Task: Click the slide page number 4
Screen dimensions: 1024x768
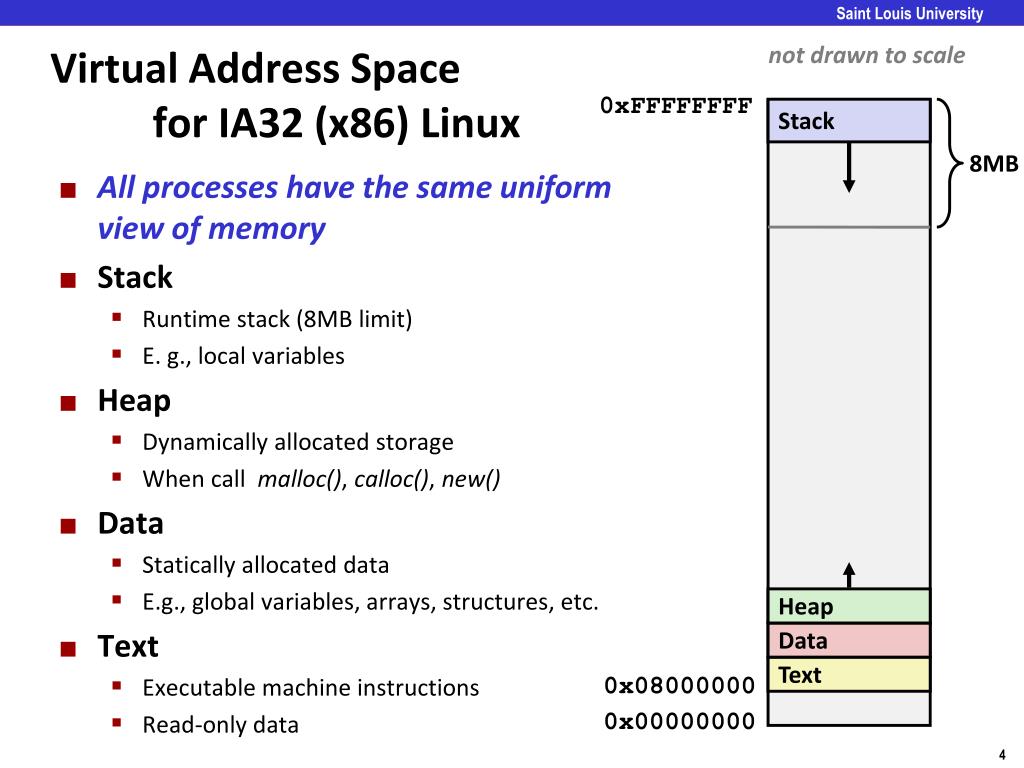Action: tap(1002, 755)
